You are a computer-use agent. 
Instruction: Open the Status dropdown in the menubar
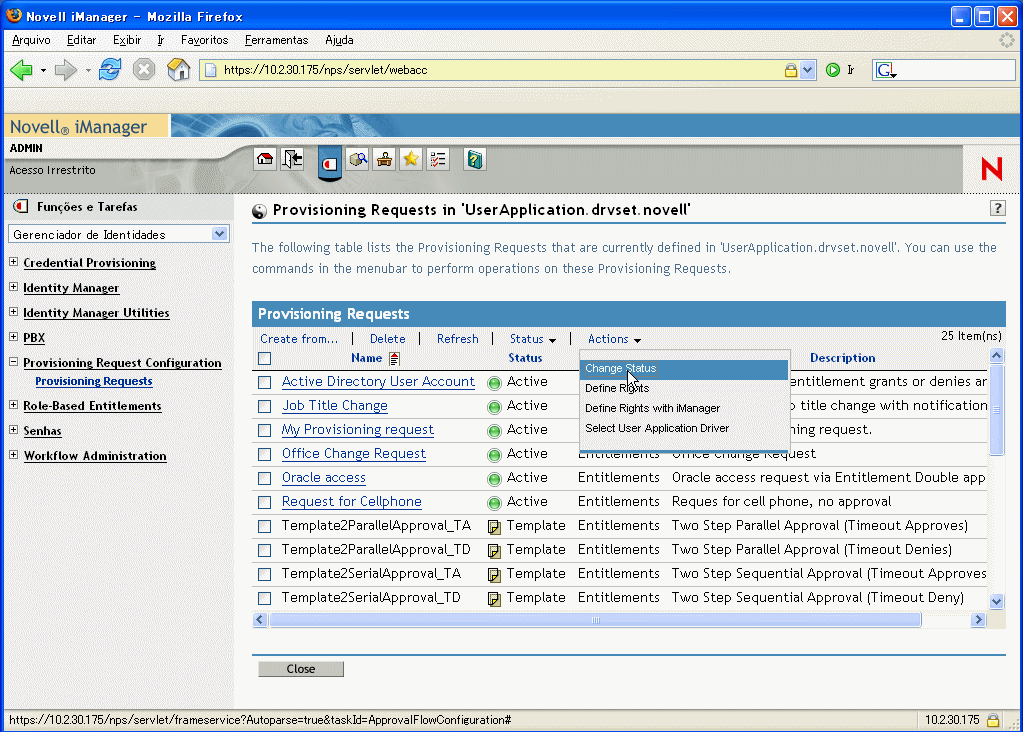(x=532, y=339)
